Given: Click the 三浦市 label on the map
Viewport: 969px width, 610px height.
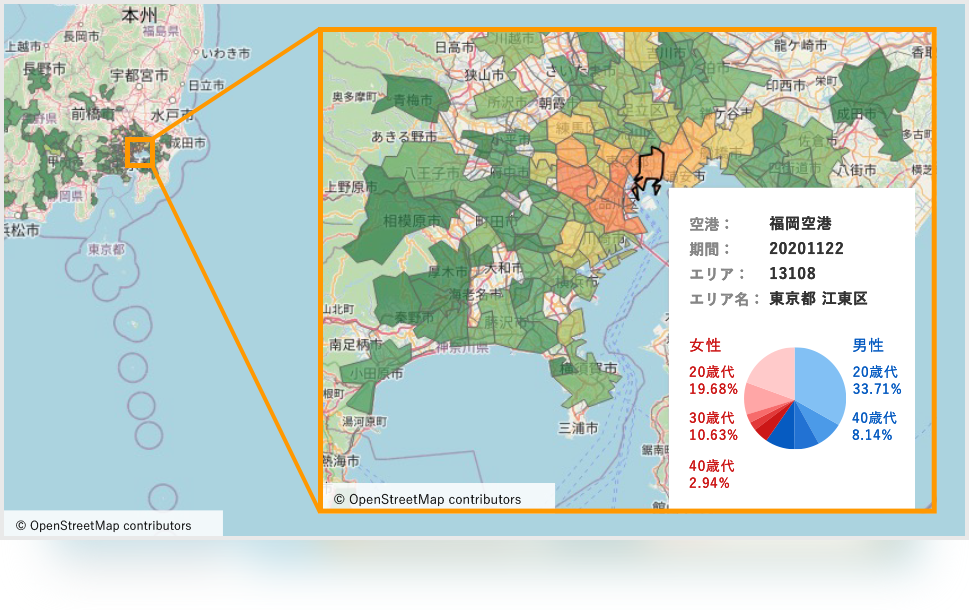Looking at the screenshot, I should [579, 427].
